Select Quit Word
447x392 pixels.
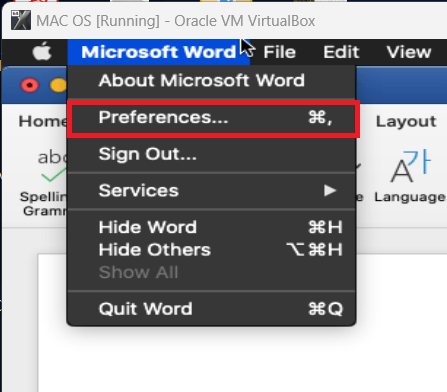[211, 309]
